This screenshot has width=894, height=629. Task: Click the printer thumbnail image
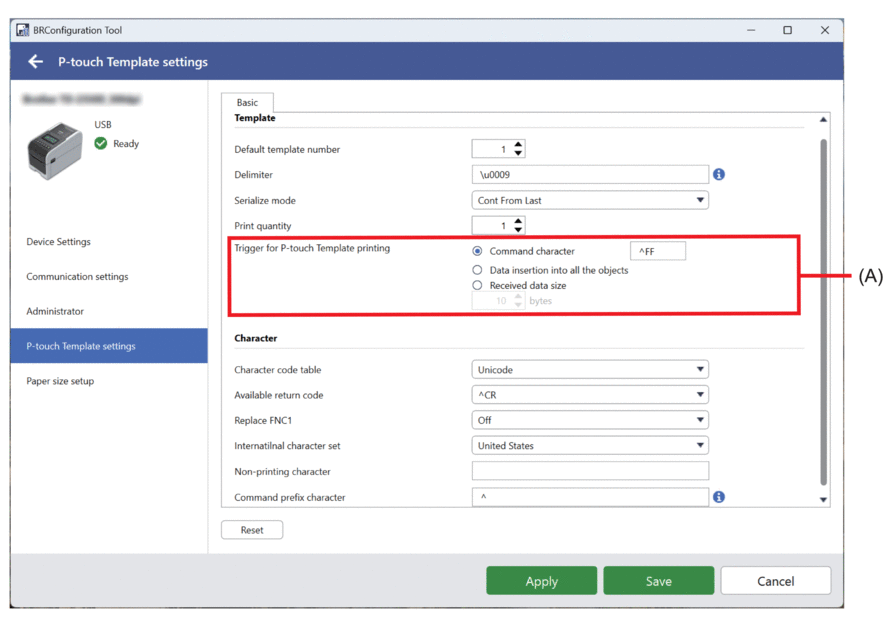pos(55,150)
